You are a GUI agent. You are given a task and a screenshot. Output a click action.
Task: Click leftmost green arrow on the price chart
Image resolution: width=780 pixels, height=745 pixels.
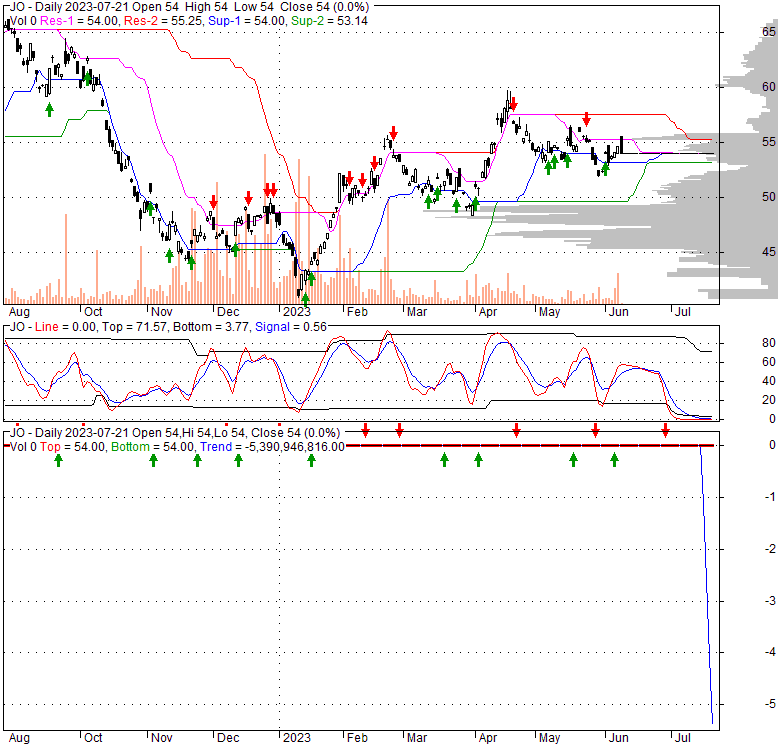[48, 108]
